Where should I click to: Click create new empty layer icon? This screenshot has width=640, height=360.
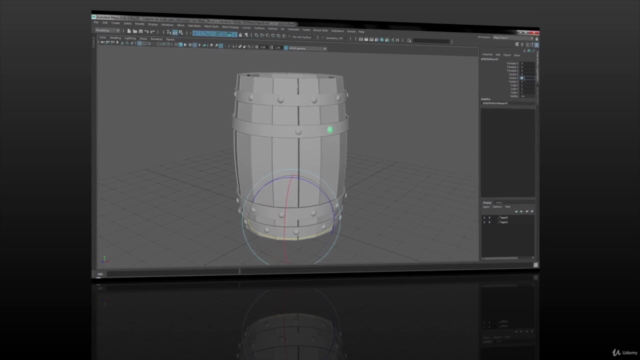(x=527, y=211)
